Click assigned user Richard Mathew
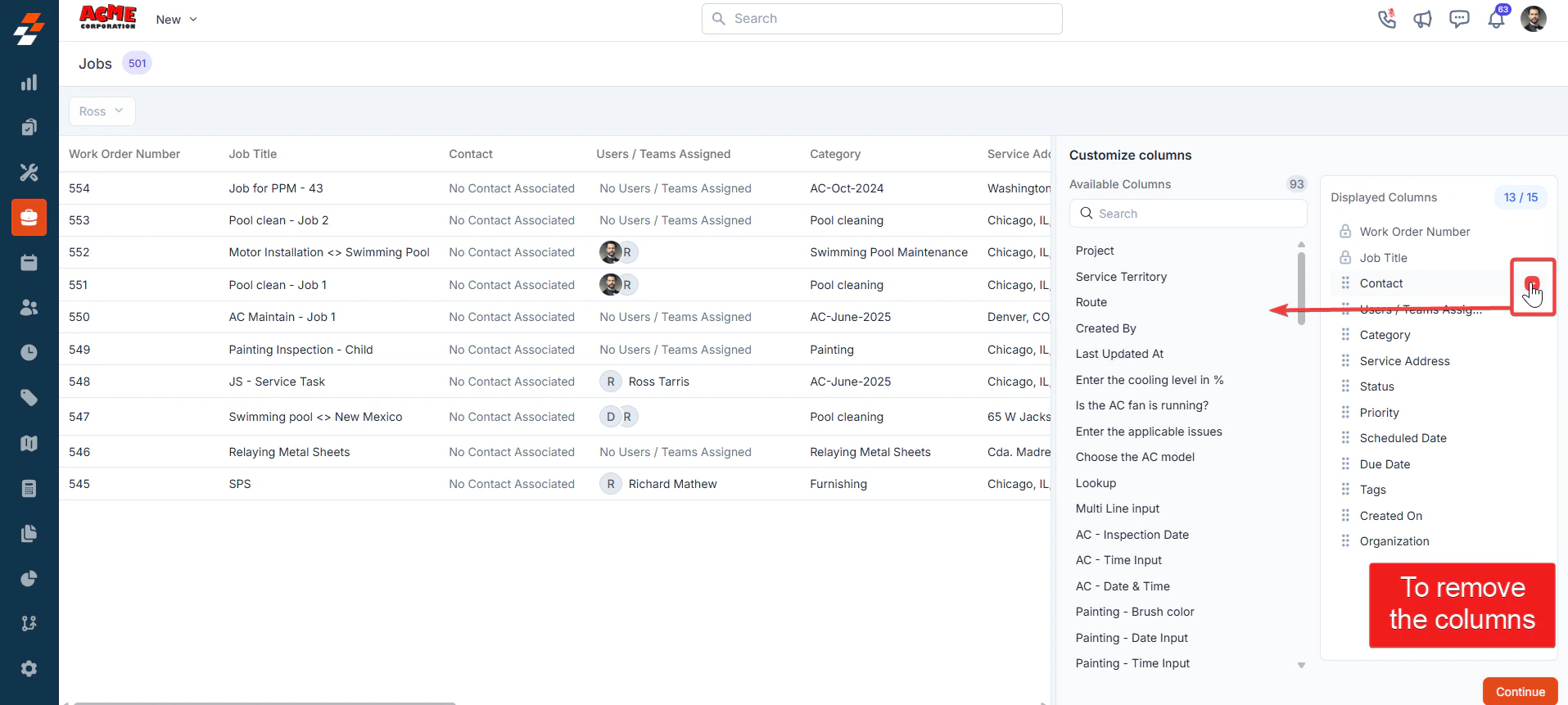The width and height of the screenshot is (1568, 705). point(672,484)
